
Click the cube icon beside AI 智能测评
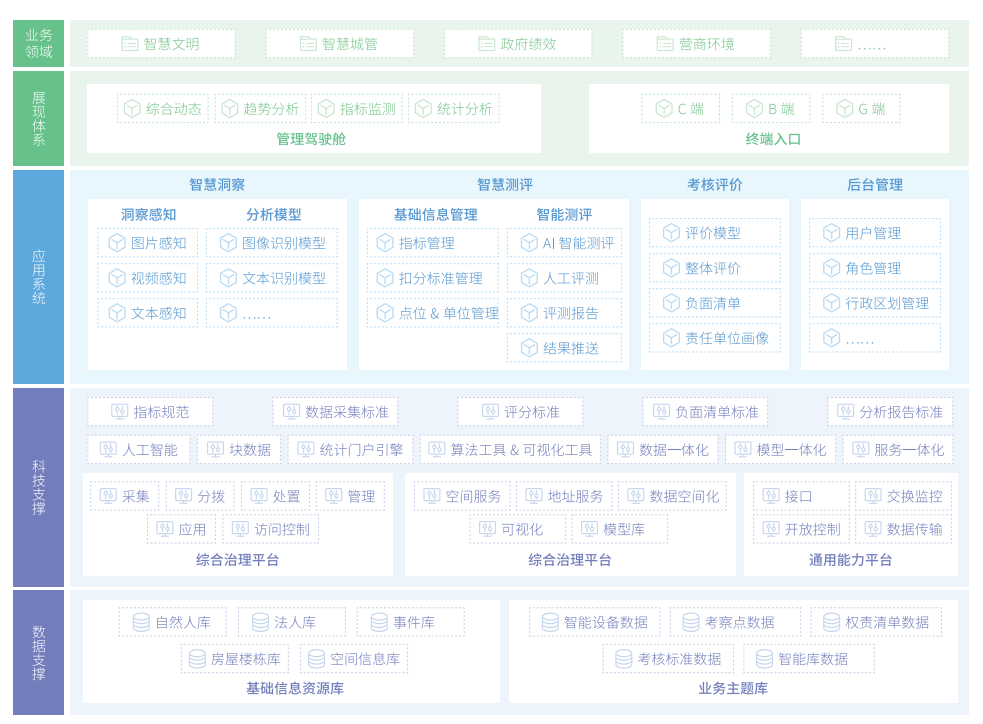click(x=529, y=243)
